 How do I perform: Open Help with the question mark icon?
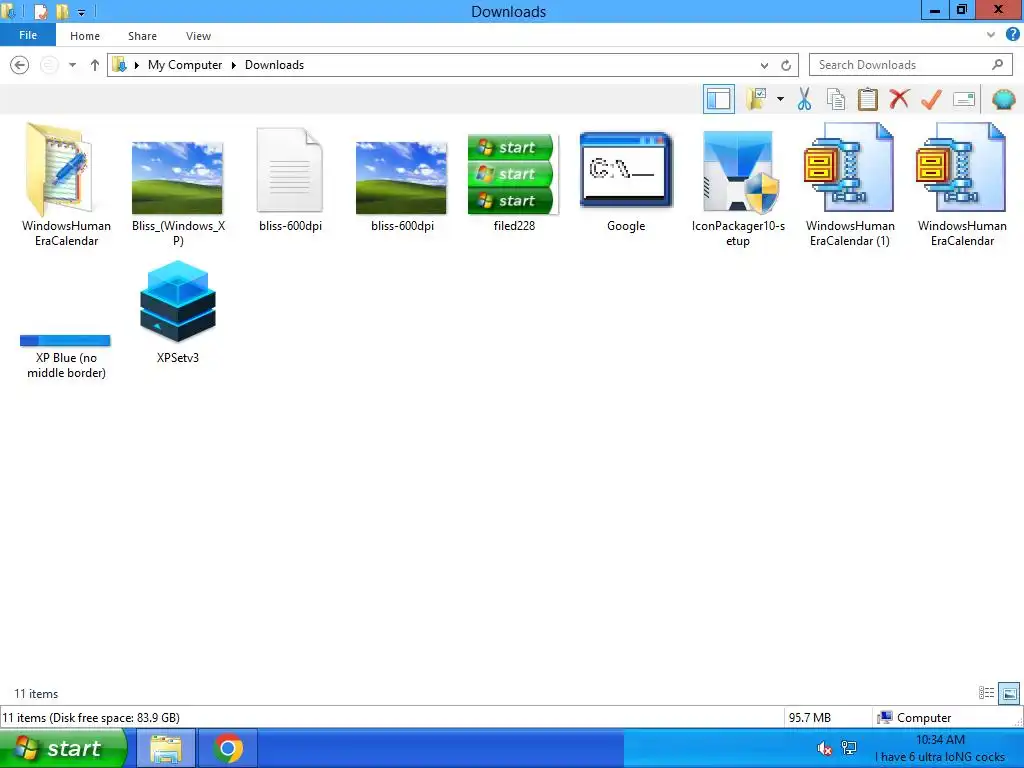coord(1012,35)
